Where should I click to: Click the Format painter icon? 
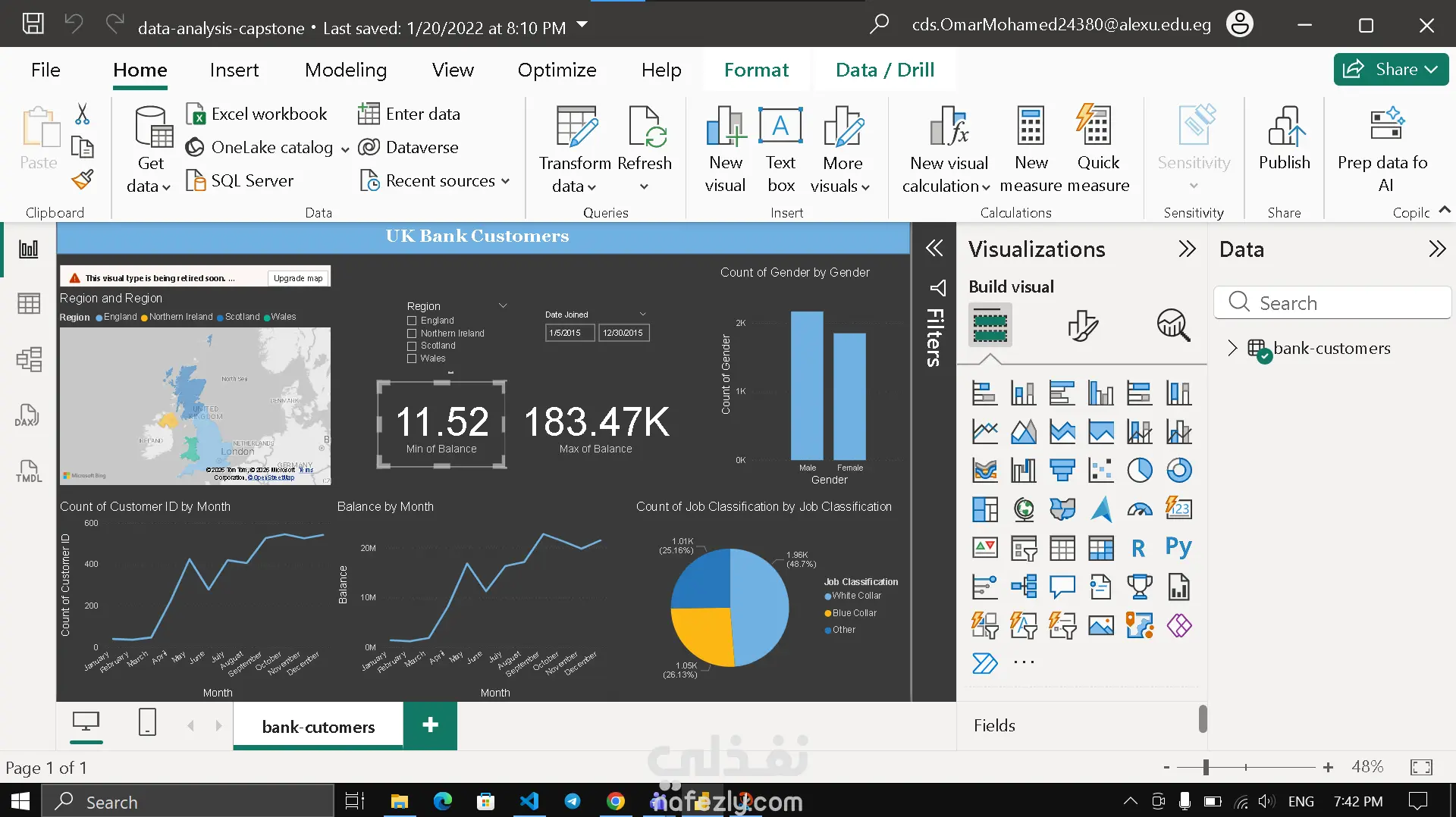[x=83, y=180]
